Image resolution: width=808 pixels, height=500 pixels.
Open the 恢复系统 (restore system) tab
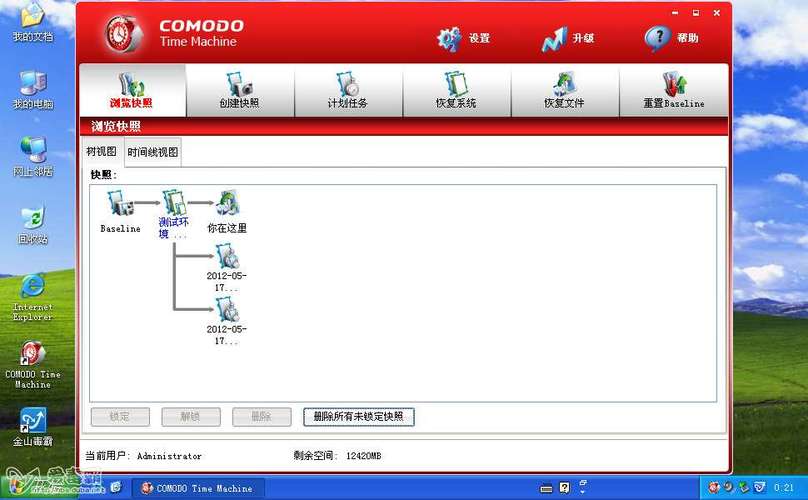click(457, 90)
